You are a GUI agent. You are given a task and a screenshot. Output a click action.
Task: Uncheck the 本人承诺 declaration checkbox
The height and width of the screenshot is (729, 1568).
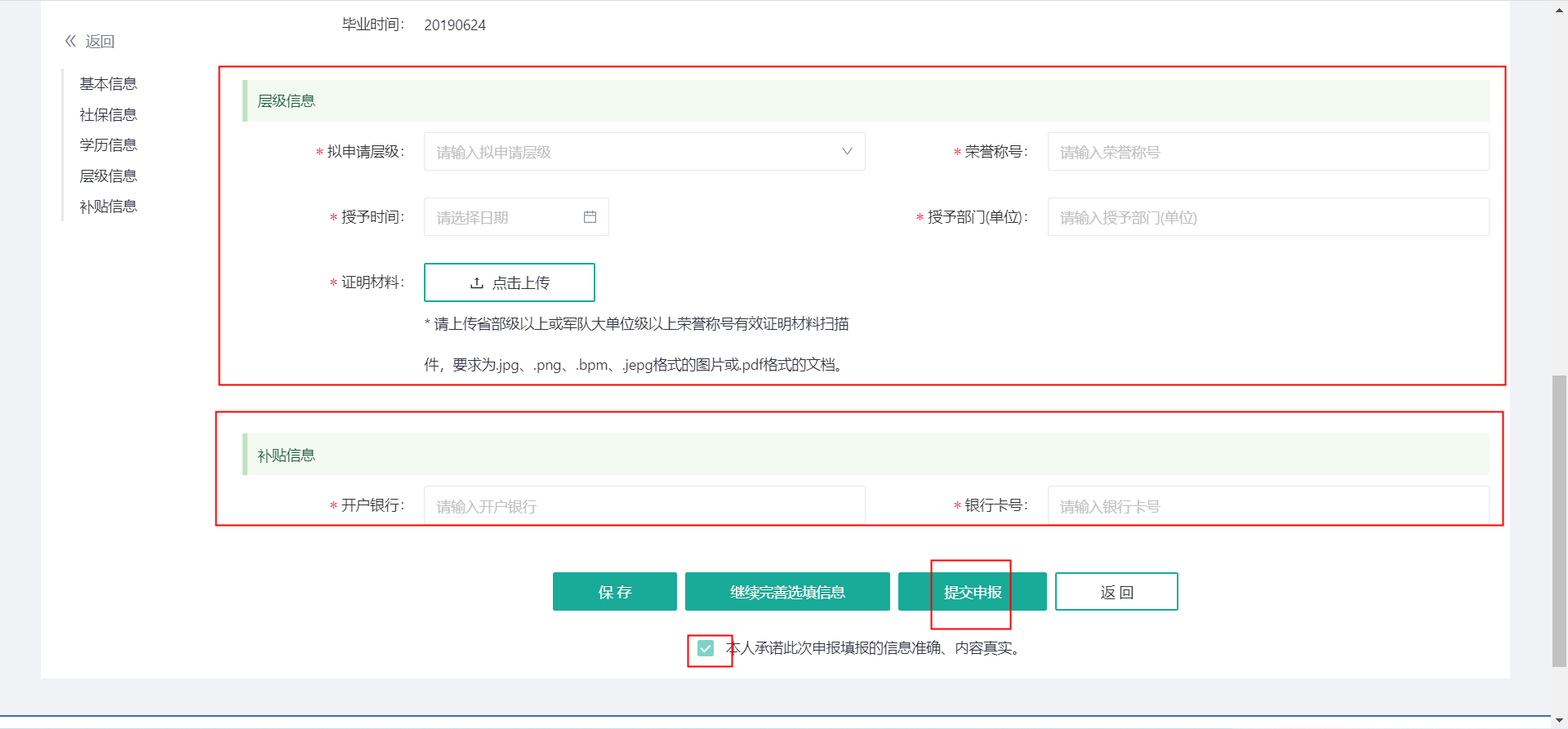(x=706, y=648)
